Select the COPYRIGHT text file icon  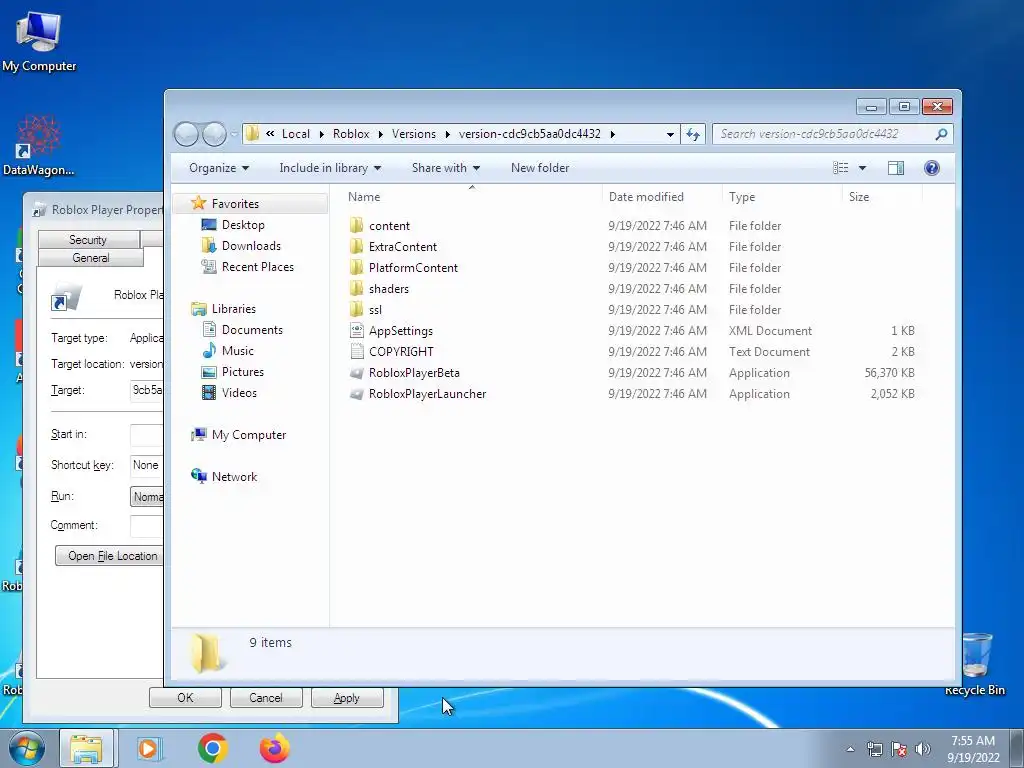coord(357,351)
